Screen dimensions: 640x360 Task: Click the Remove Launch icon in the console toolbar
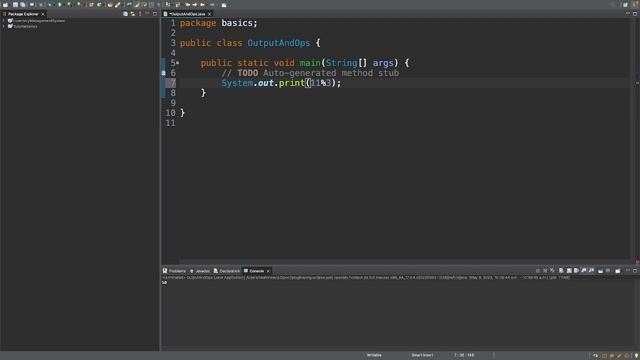(x=545, y=271)
